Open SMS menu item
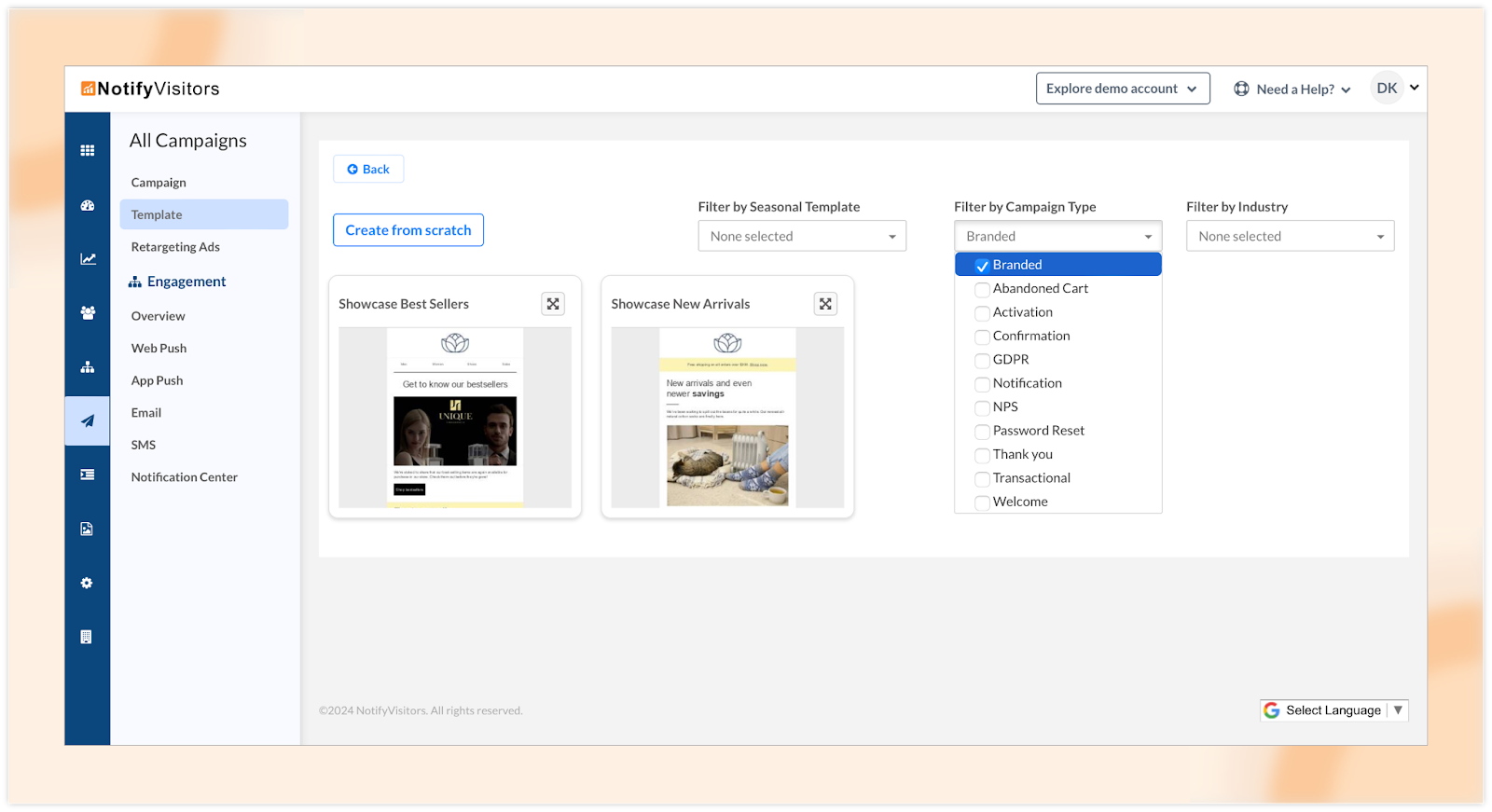Viewport: 1492px width, 812px height. pos(144,446)
